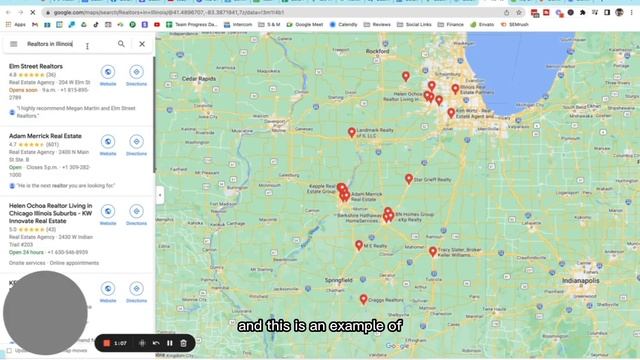Image resolution: width=640 pixels, height=360 pixels.
Task: Click the Kim Wirtz Real Estate Agent pin
Action: [x=451, y=113]
